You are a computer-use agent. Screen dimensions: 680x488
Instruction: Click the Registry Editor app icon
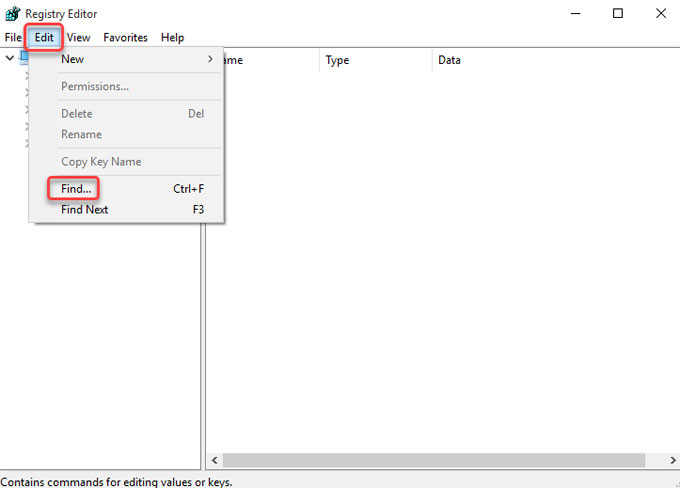coord(12,13)
